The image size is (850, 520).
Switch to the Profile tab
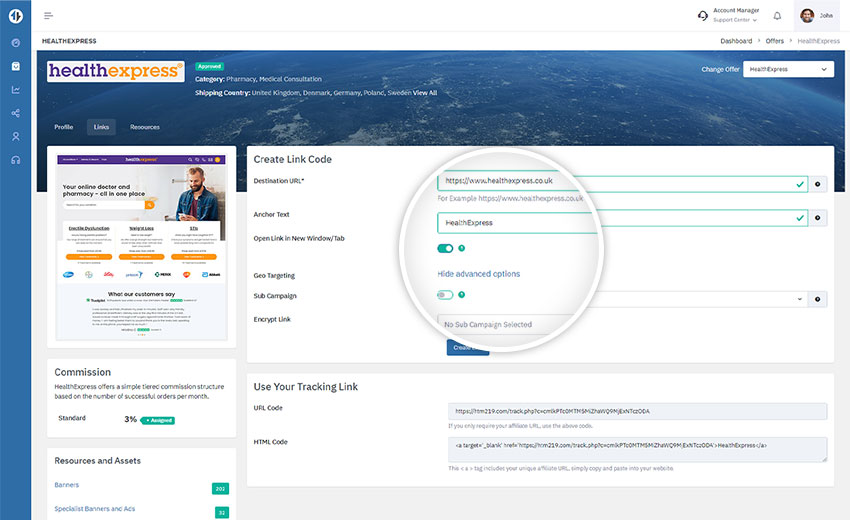point(63,127)
